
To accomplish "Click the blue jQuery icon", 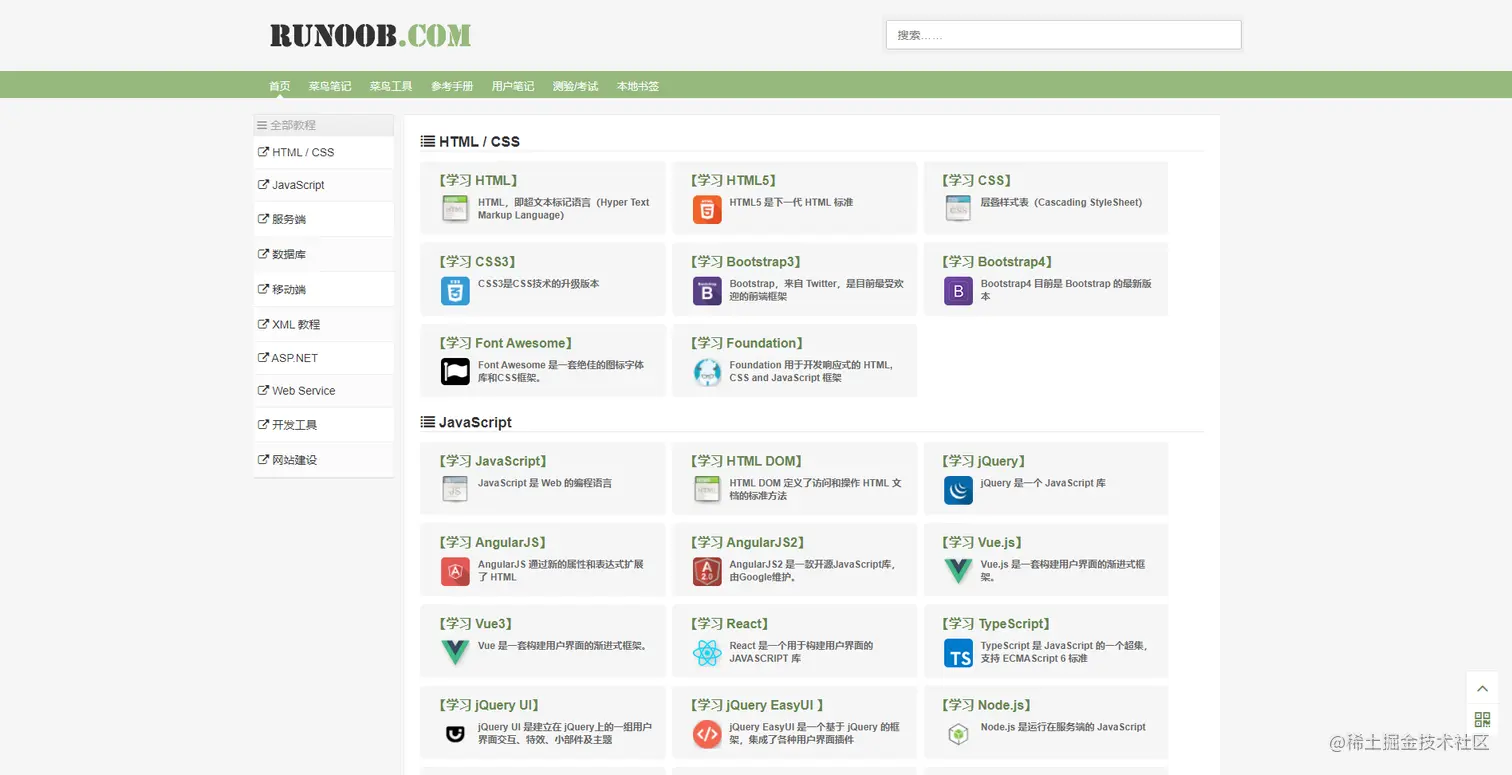I will 958,490.
